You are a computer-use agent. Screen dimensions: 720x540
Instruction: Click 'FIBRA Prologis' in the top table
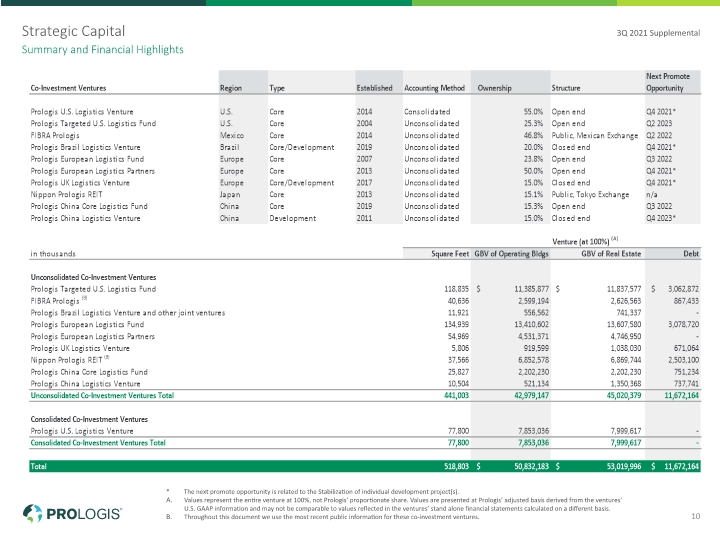(55, 135)
